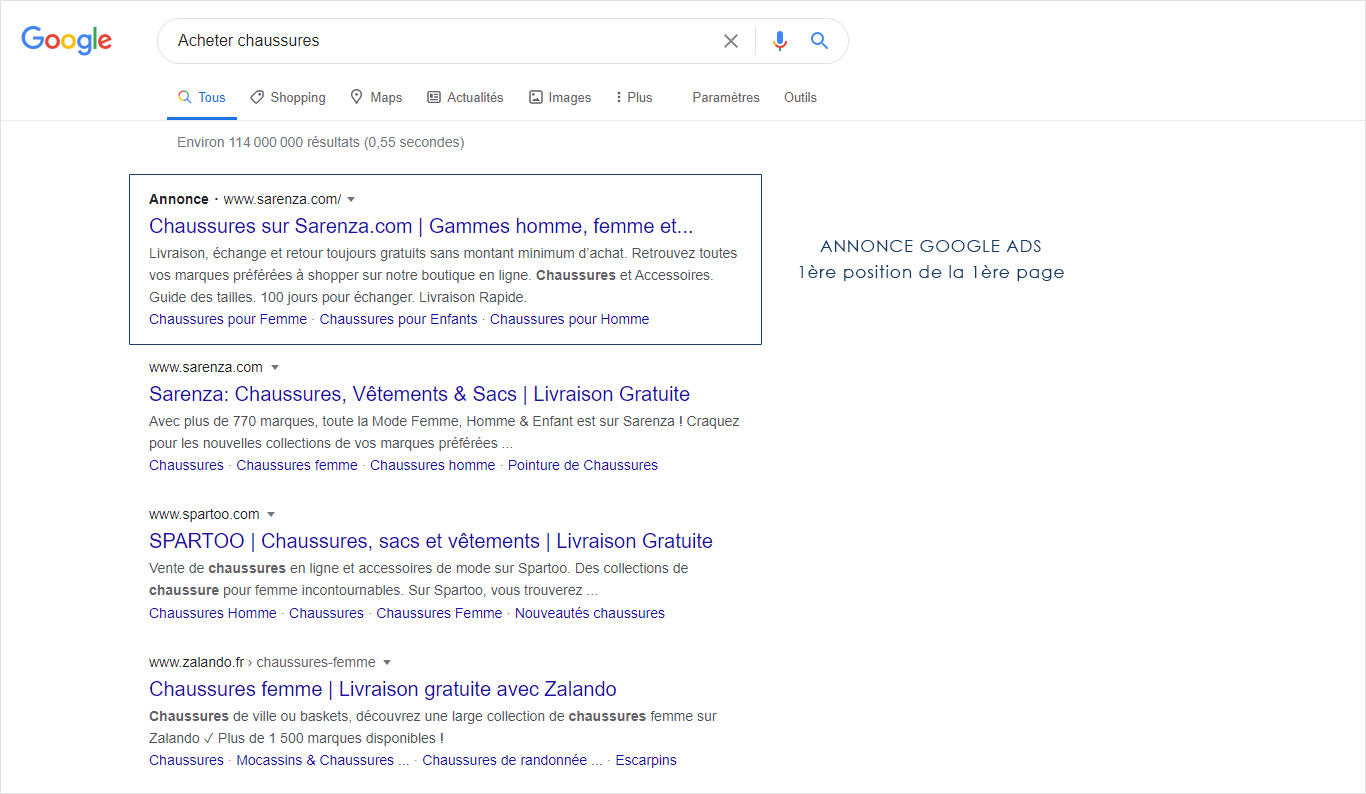
Task: Expand arrow next to www.spartoo.com
Action: click(271, 514)
